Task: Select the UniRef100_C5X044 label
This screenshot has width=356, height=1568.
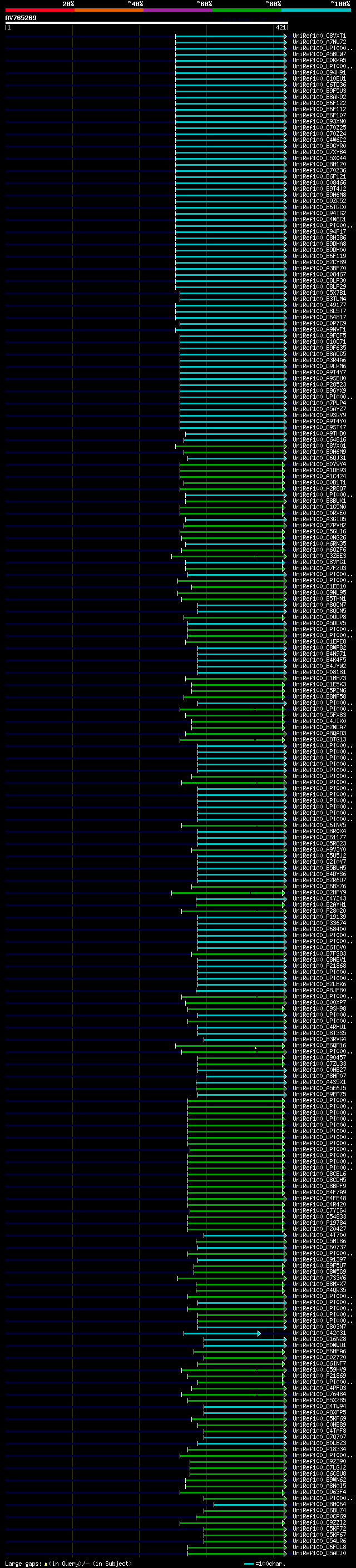Action: [319, 159]
